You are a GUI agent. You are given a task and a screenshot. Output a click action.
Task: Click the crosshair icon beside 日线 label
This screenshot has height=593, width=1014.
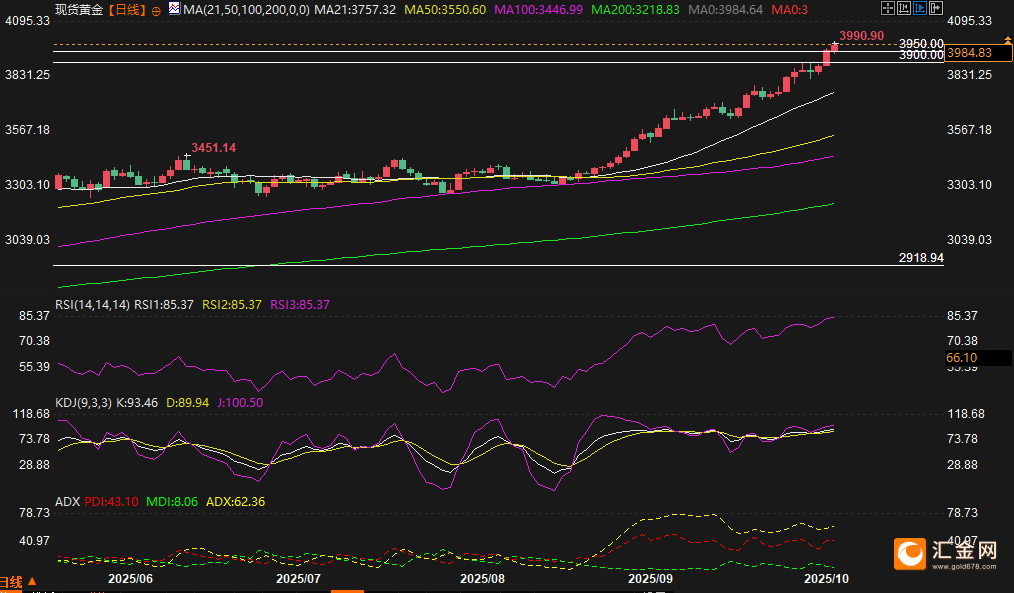[156, 9]
